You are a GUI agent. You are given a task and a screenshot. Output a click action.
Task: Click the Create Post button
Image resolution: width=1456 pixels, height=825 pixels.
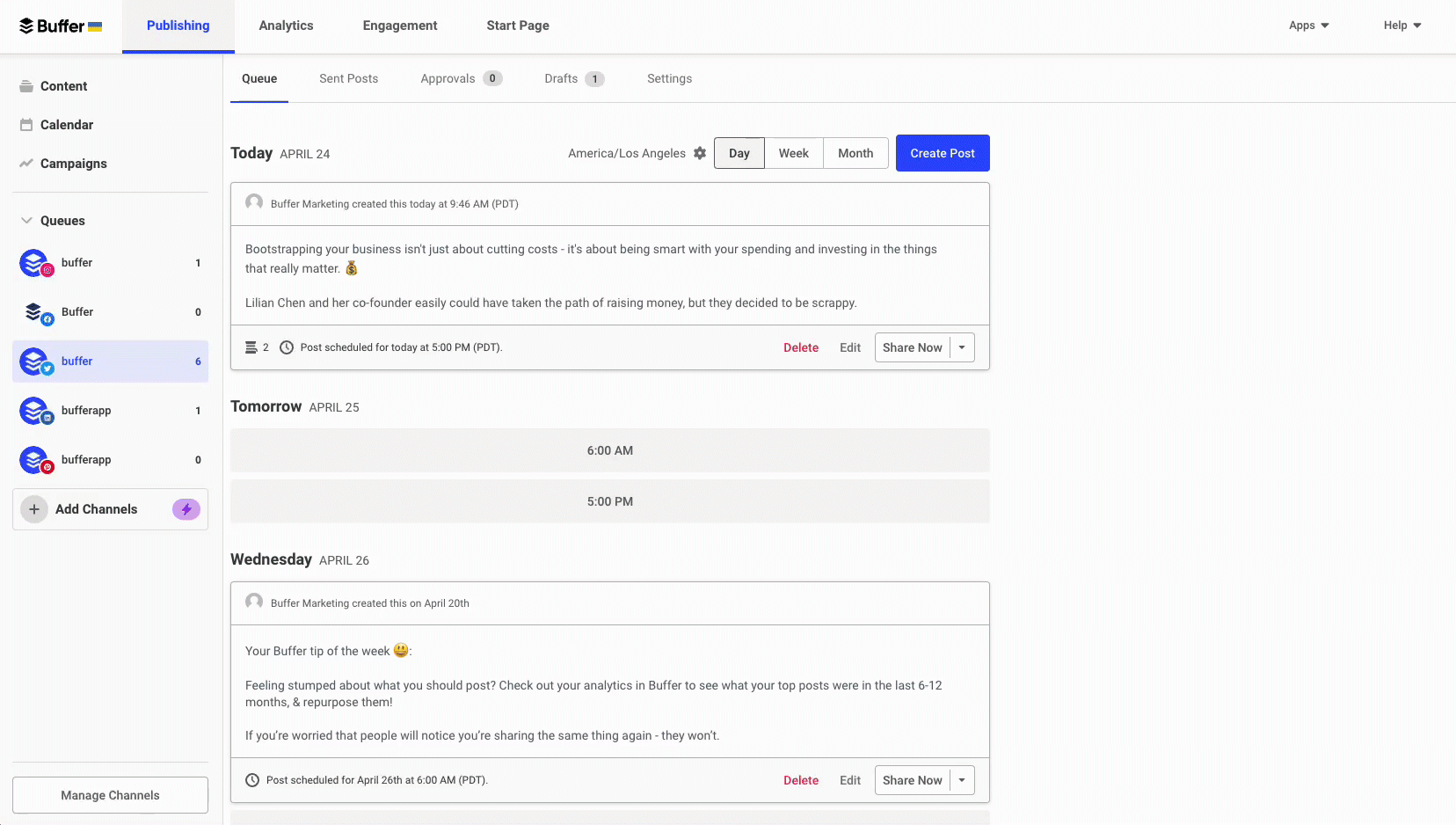[x=942, y=153]
